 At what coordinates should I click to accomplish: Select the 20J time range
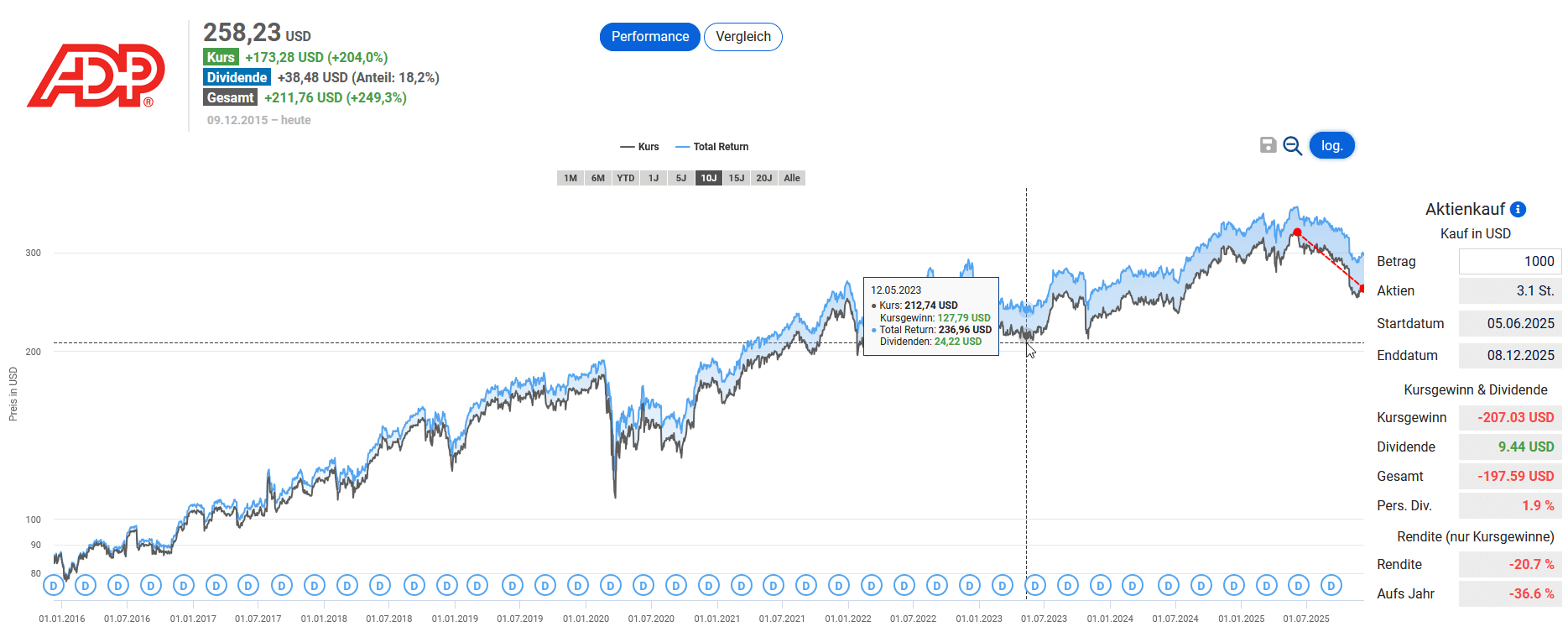pyautogui.click(x=764, y=178)
